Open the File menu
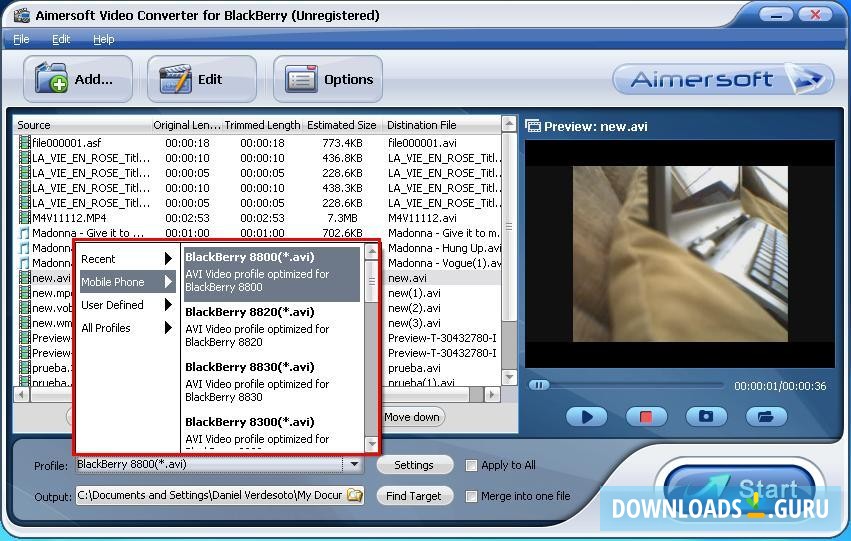This screenshot has width=851, height=541. (21, 39)
